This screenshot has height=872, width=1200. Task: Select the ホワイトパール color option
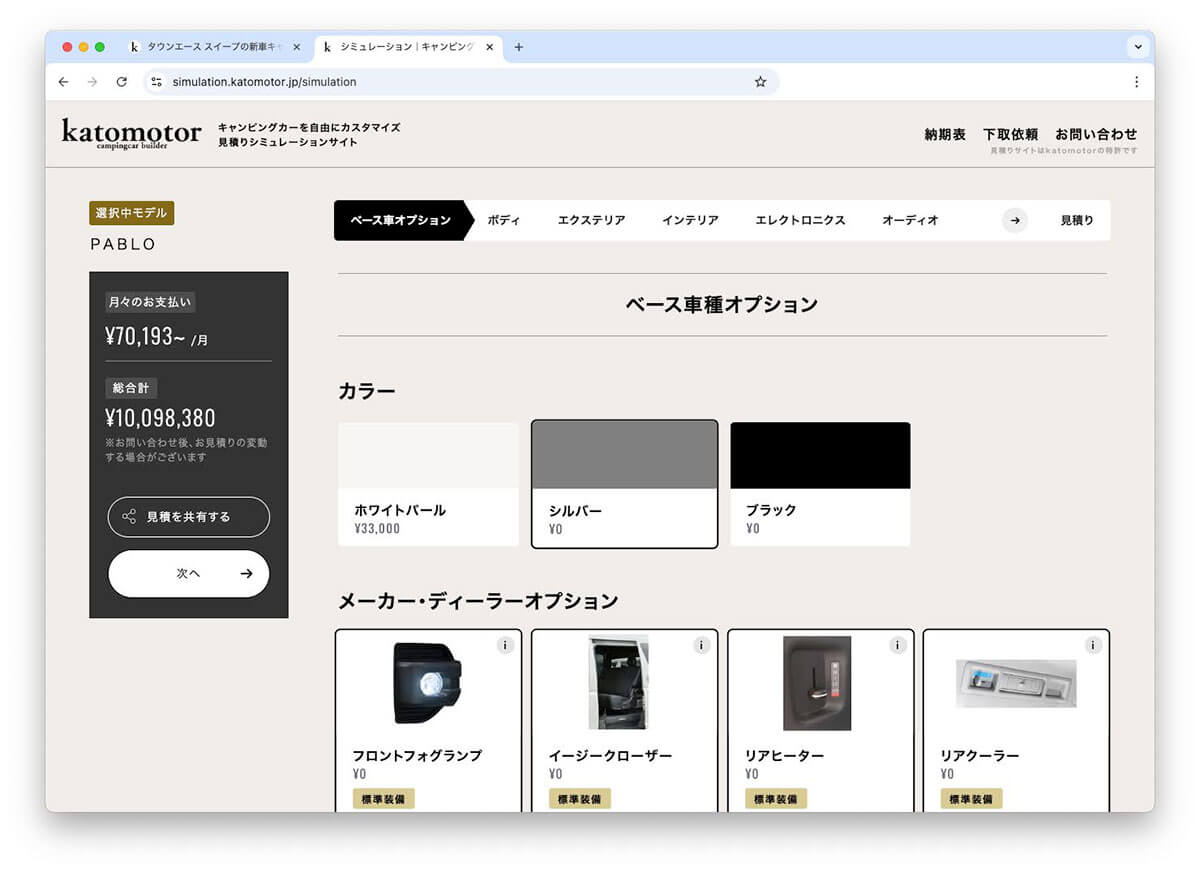[x=428, y=484]
